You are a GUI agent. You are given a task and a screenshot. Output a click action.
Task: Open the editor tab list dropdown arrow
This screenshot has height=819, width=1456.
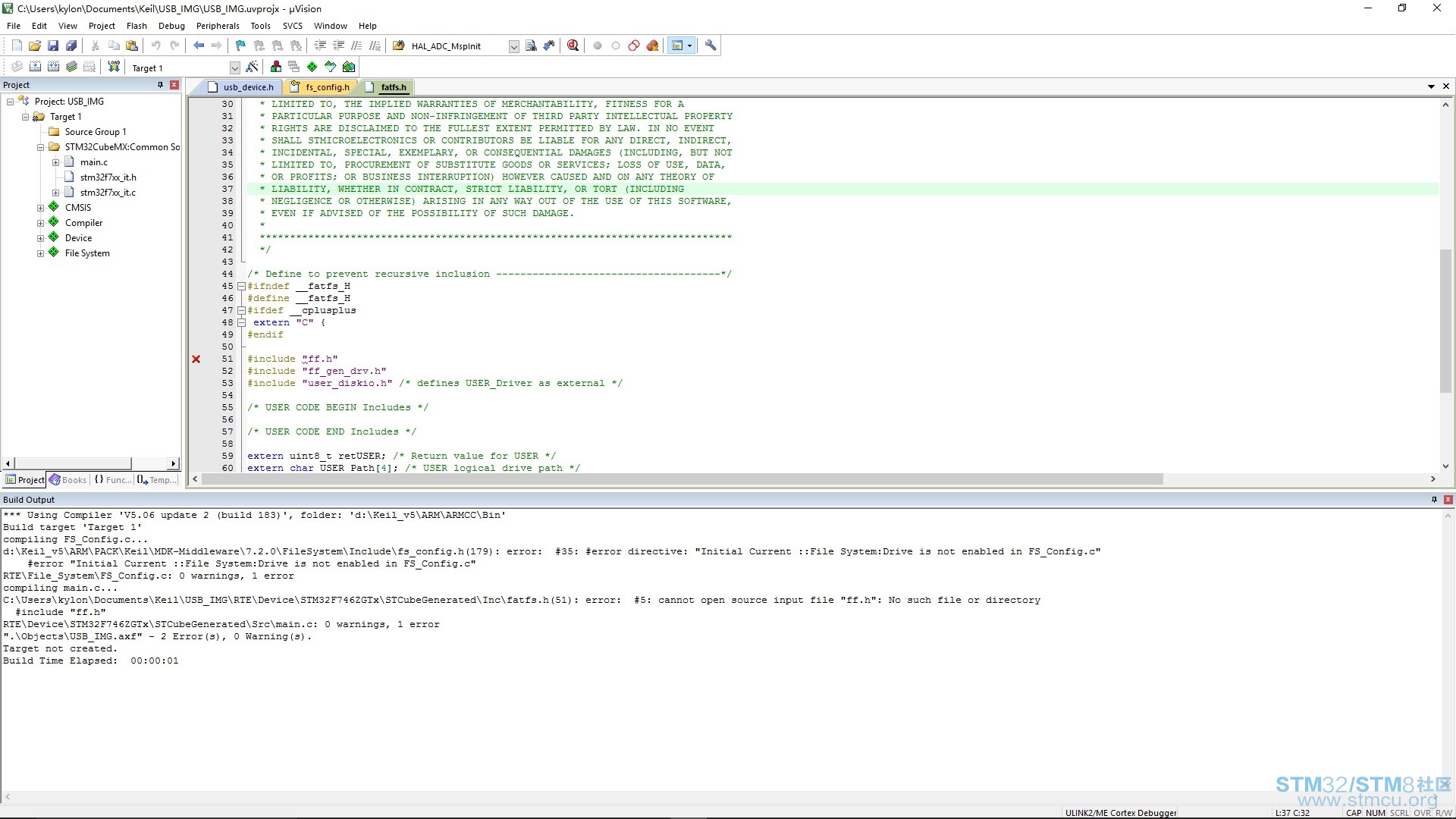(x=1431, y=86)
